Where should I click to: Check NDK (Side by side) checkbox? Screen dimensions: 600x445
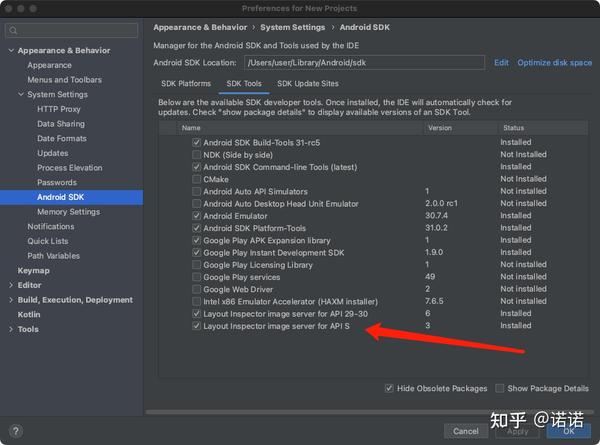click(x=196, y=155)
